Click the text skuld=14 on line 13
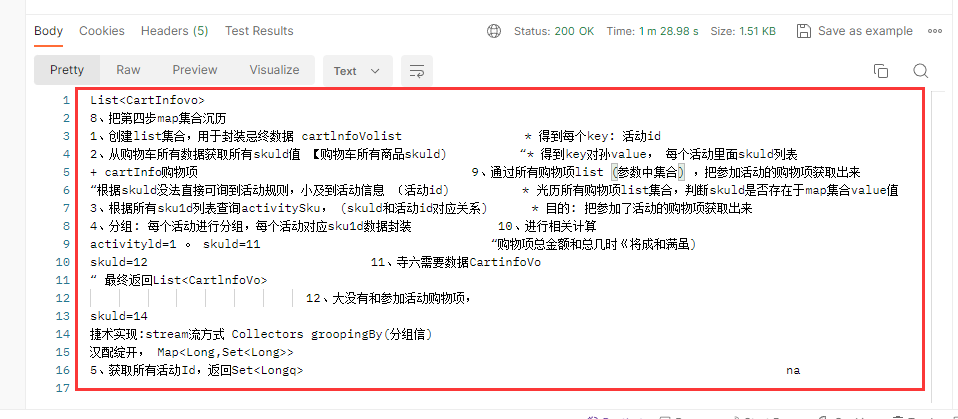The height and width of the screenshot is (419, 958). 119,316
